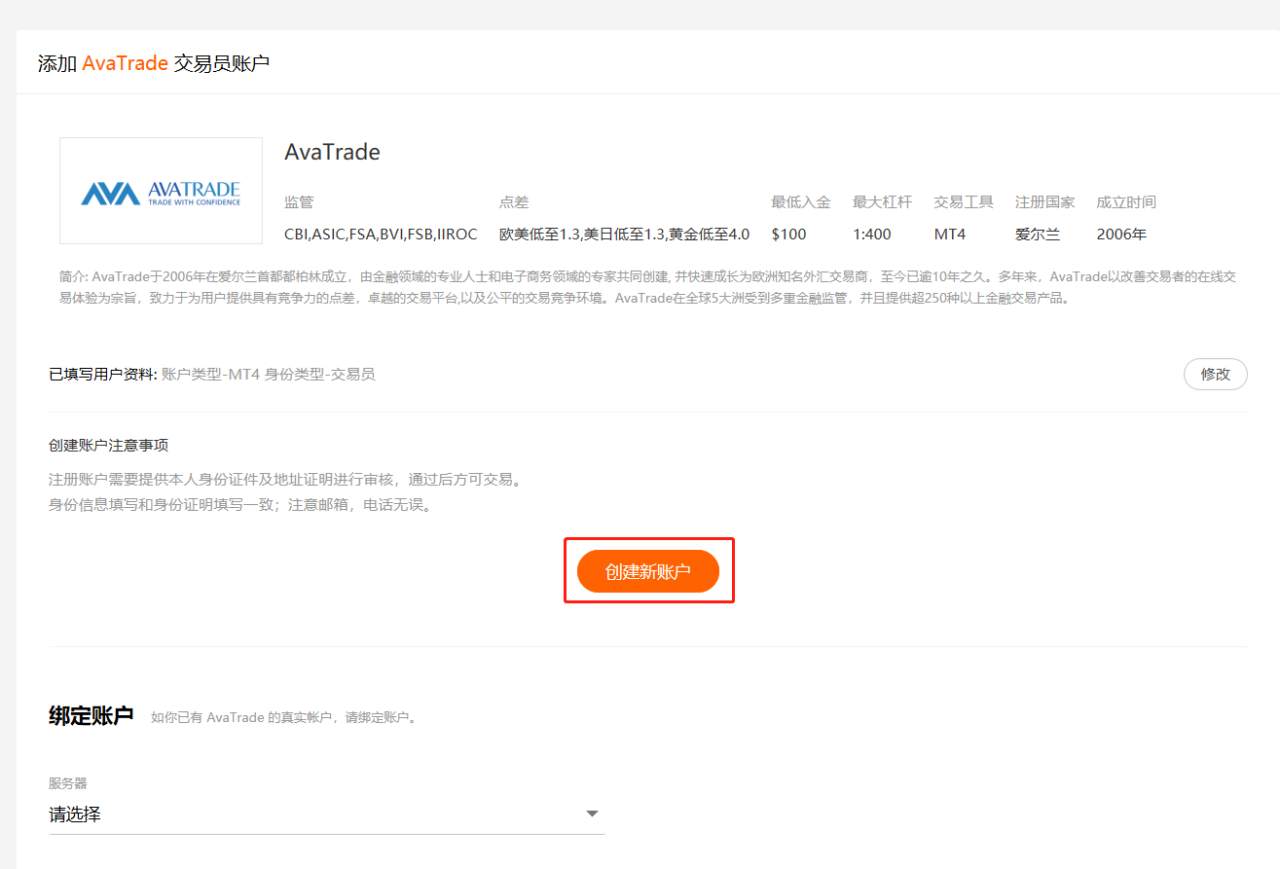Click the 监管 column label
This screenshot has height=869, width=1280.
(299, 202)
